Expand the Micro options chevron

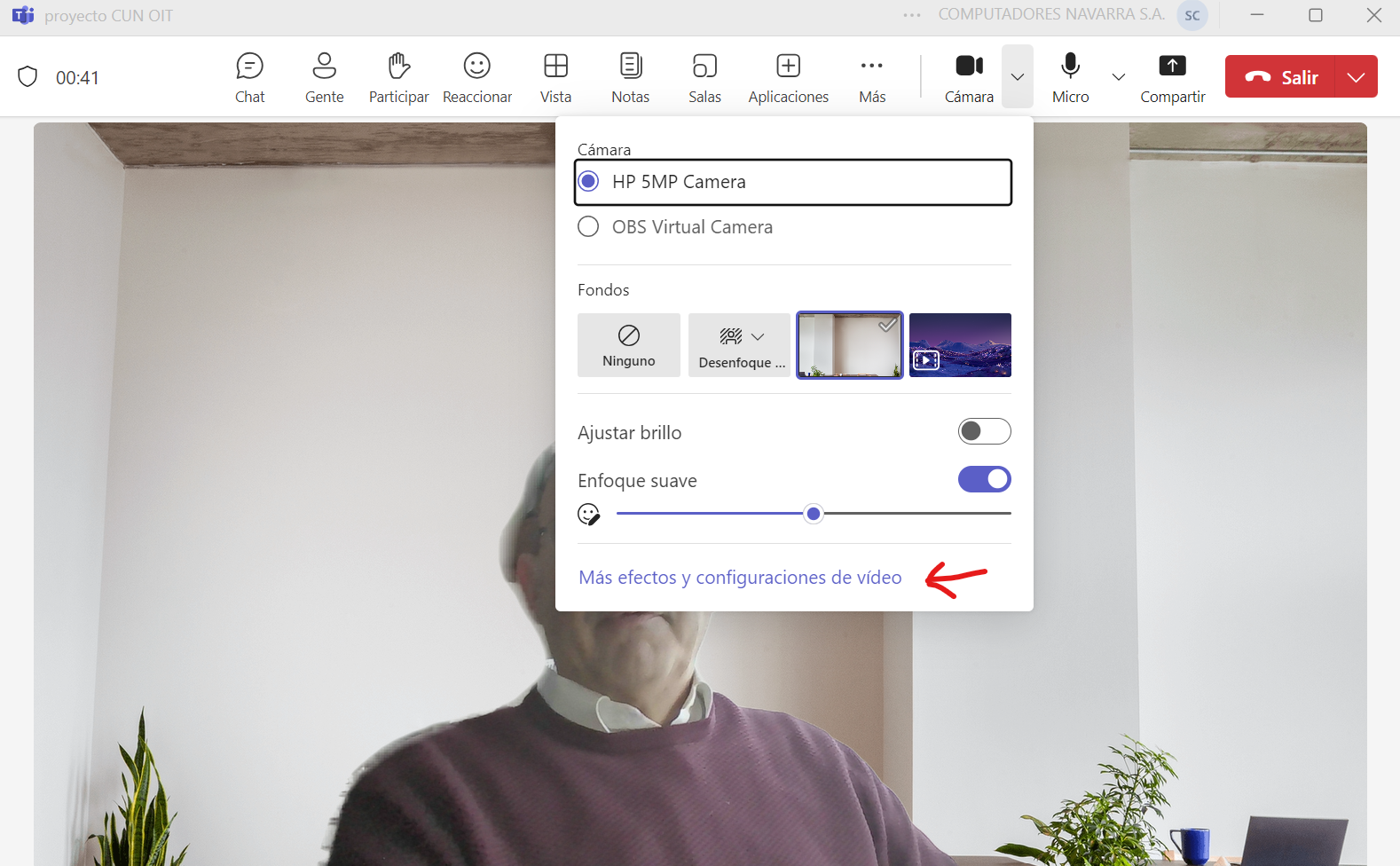point(1118,77)
